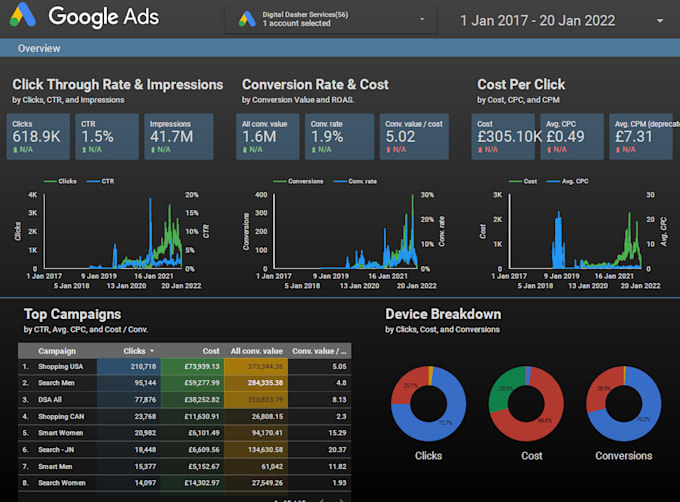This screenshot has width=680, height=502.
Task: Select the Shopping CAN campaign row
Action: click(185, 417)
